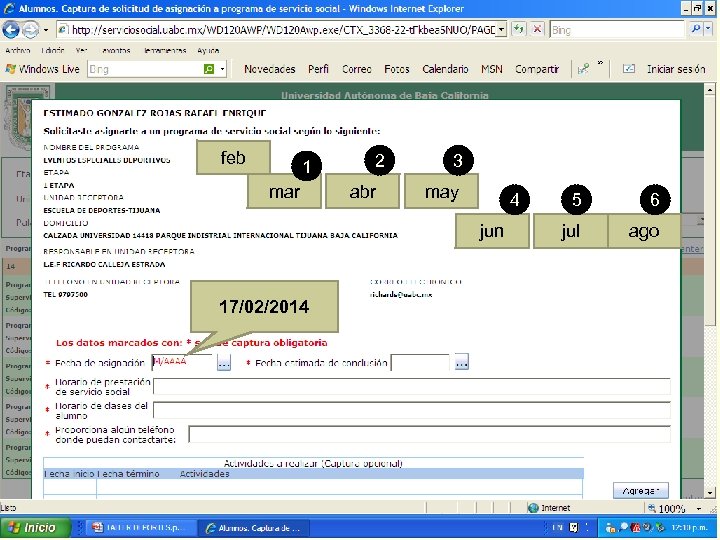Click the Refresh page icon
720x540 pixels.
point(519,30)
